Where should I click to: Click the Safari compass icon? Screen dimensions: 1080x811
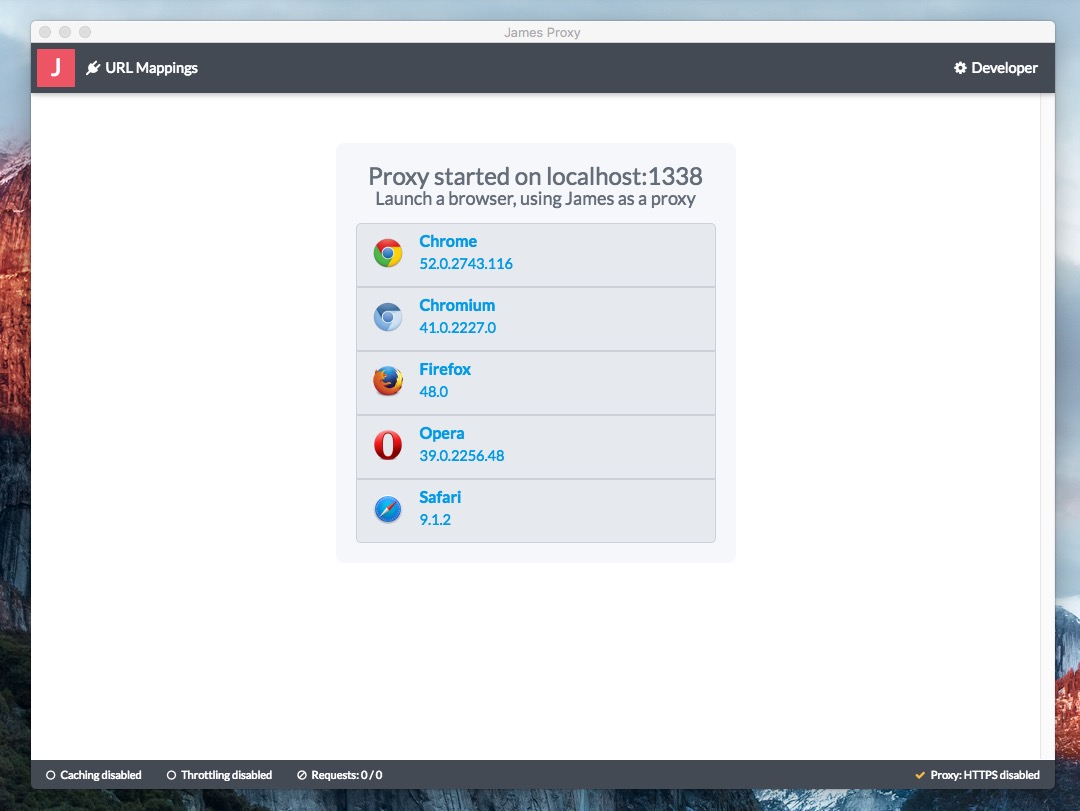388,509
